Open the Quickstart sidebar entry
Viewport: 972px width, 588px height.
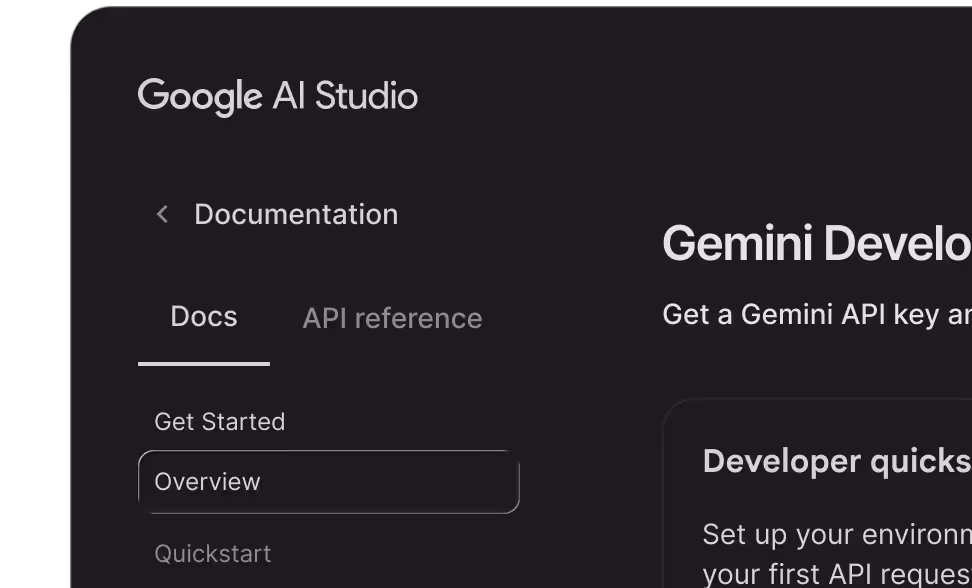213,554
